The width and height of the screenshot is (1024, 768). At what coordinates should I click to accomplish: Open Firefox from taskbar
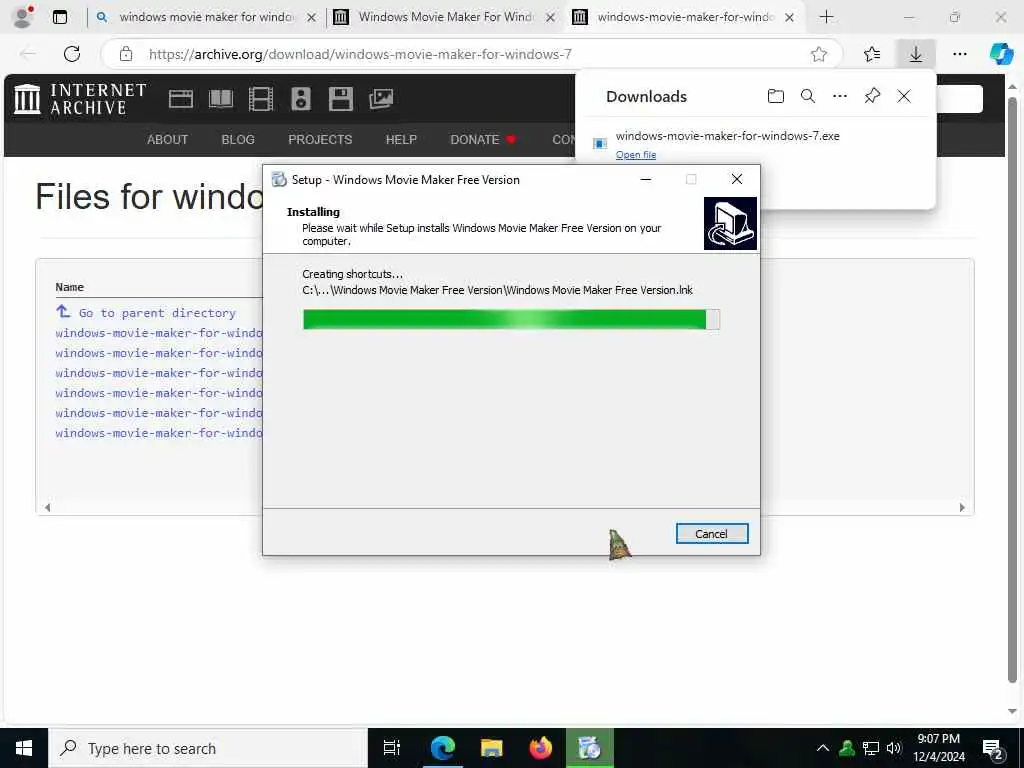tap(541, 748)
